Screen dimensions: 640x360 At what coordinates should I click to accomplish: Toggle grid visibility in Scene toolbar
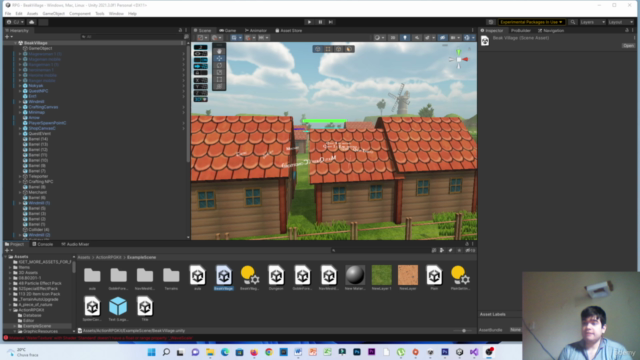tap(234, 38)
